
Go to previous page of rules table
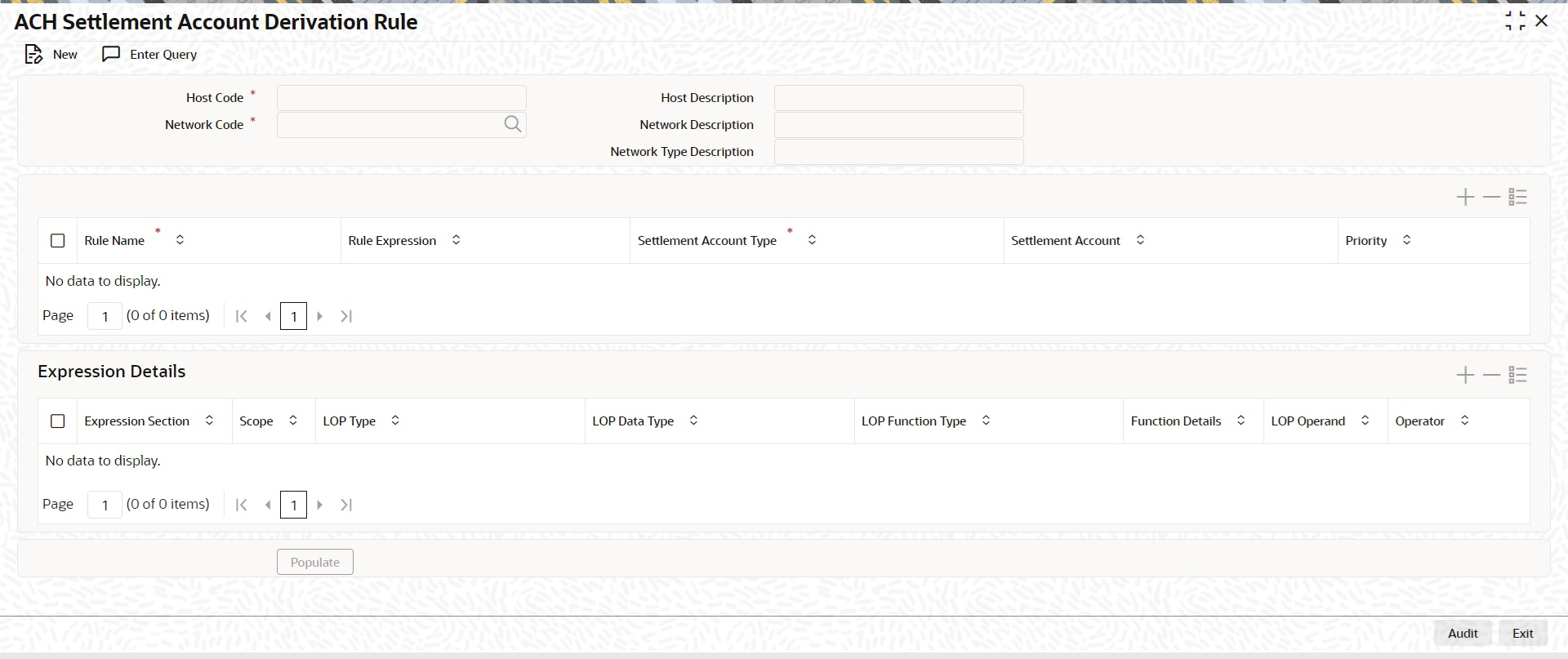click(267, 316)
